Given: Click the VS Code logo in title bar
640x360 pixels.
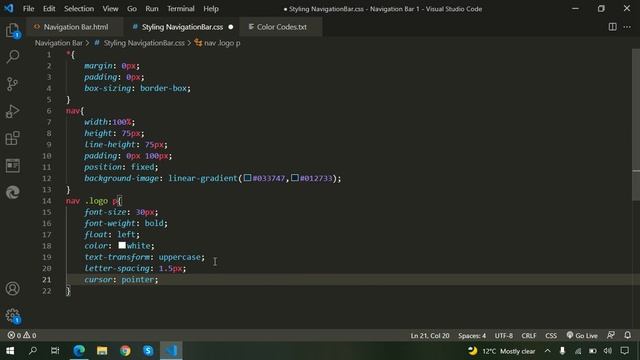Looking at the screenshot, I should coord(9,8).
